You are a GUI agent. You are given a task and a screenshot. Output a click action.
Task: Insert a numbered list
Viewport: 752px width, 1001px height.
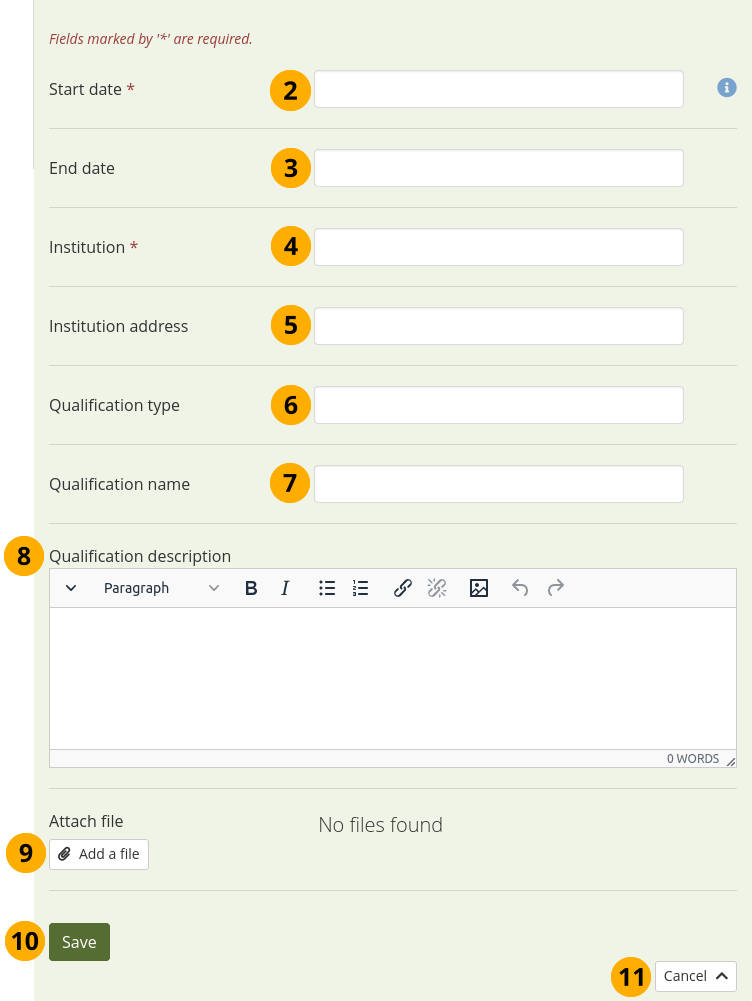click(361, 588)
